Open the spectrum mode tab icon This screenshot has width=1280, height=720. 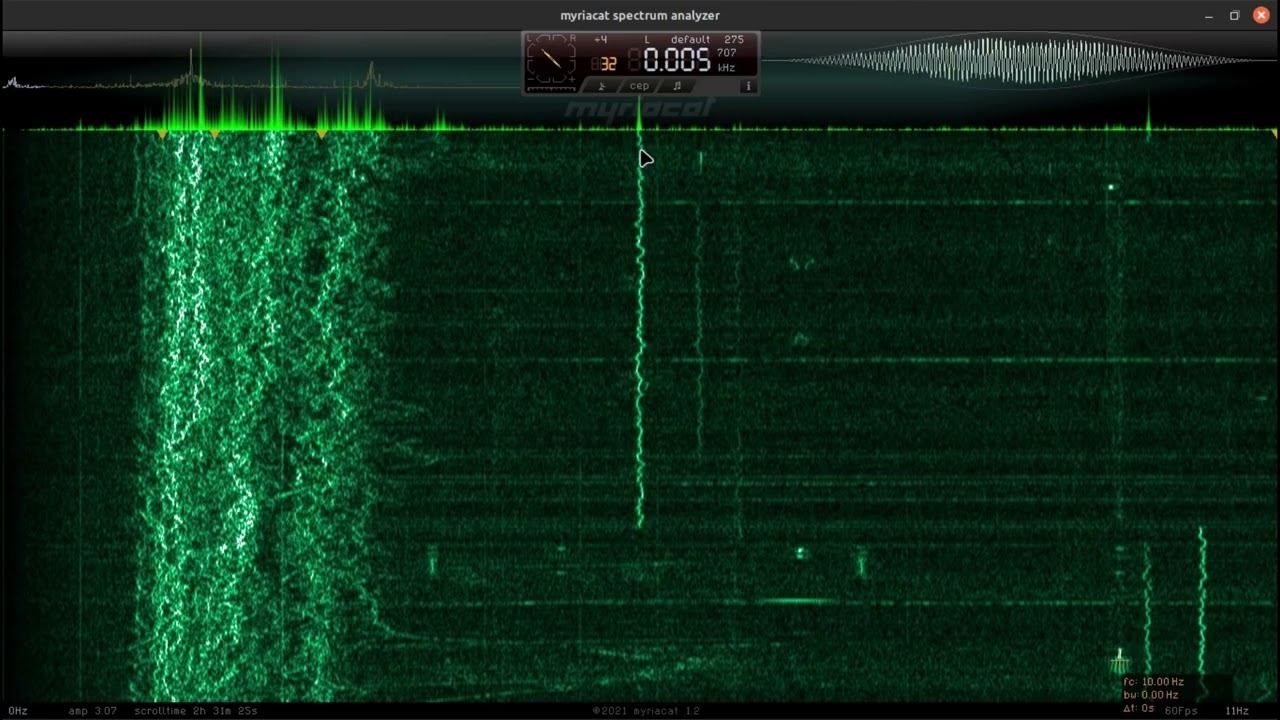tap(602, 86)
